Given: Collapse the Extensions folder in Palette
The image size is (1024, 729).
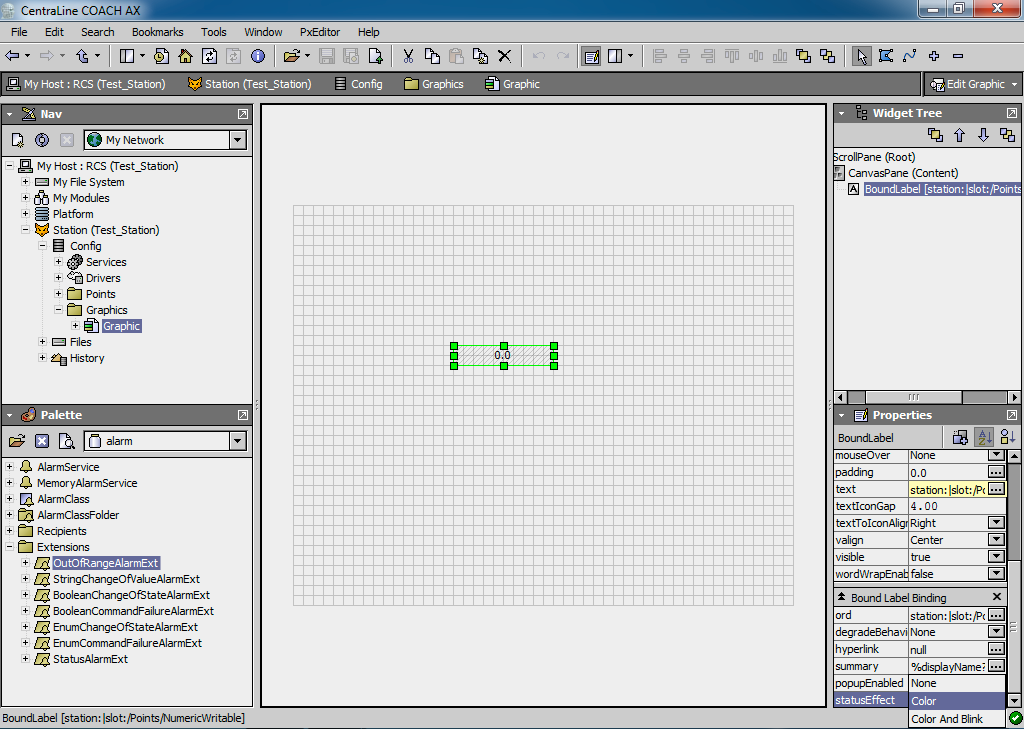Looking at the screenshot, I should pyautogui.click(x=9, y=547).
